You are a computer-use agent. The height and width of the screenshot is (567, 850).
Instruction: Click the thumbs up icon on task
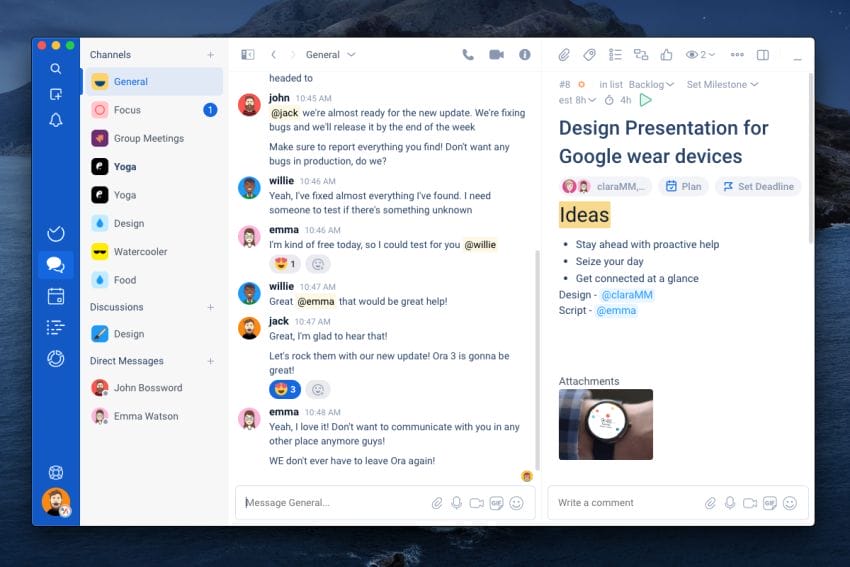pyautogui.click(x=667, y=55)
